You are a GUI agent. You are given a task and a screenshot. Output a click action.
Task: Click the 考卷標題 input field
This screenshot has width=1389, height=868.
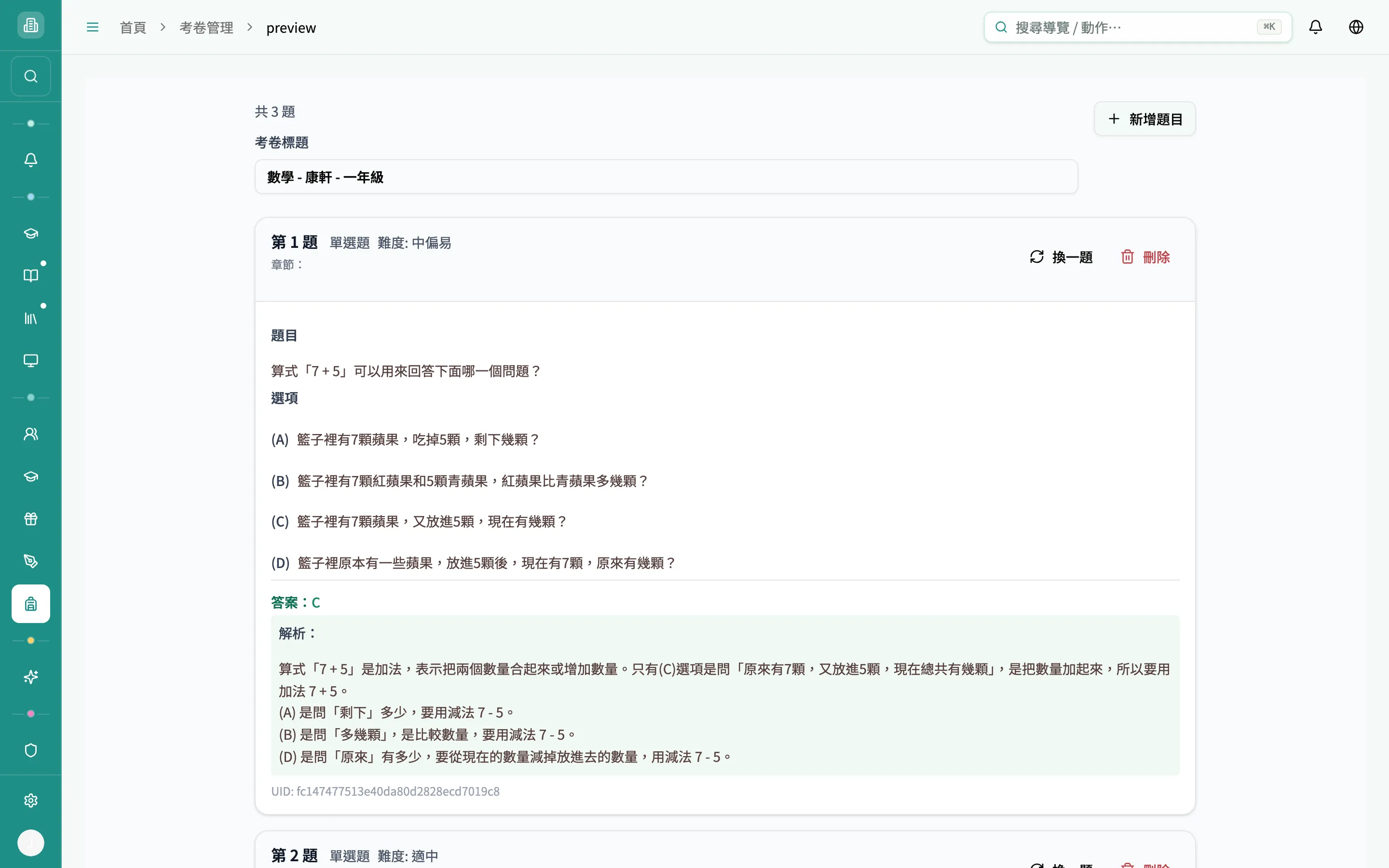click(x=666, y=177)
